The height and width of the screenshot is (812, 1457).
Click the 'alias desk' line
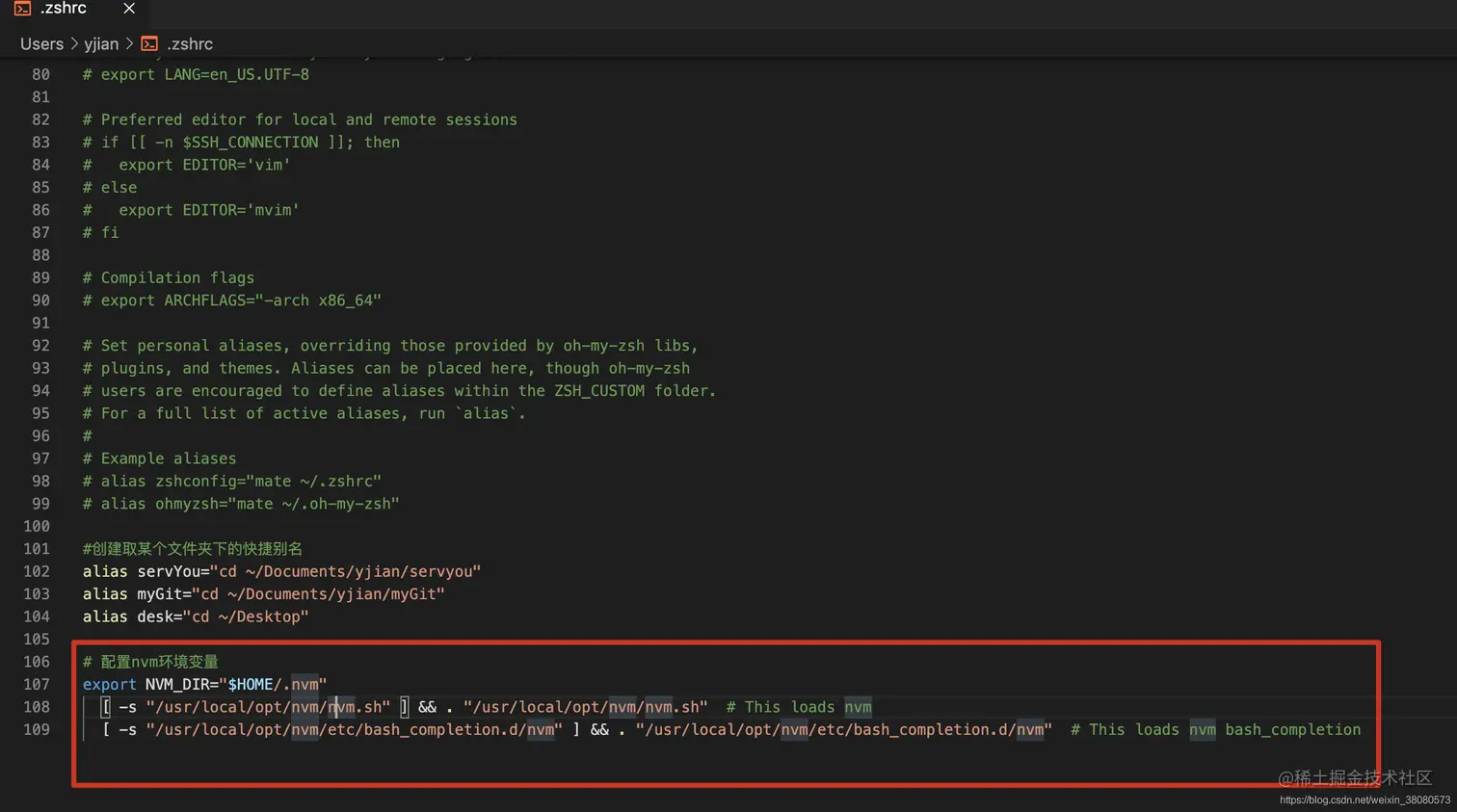[196, 617]
